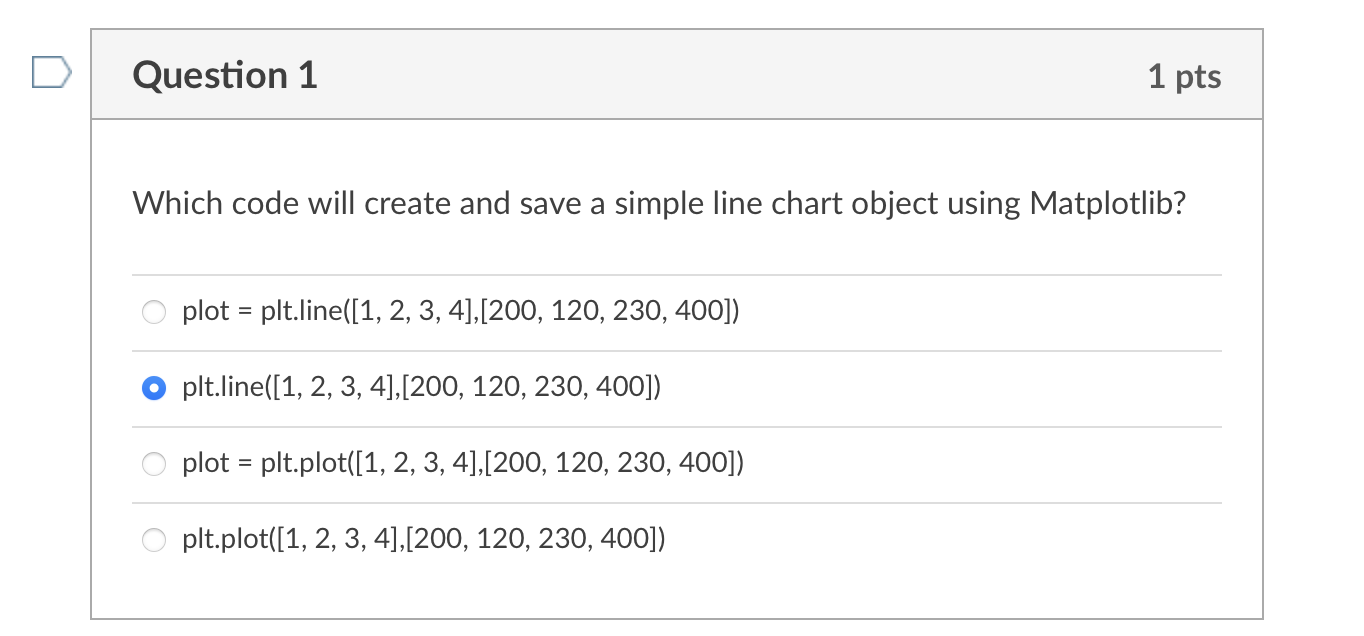Click the 'plot' variable in the third answer

coord(206,464)
